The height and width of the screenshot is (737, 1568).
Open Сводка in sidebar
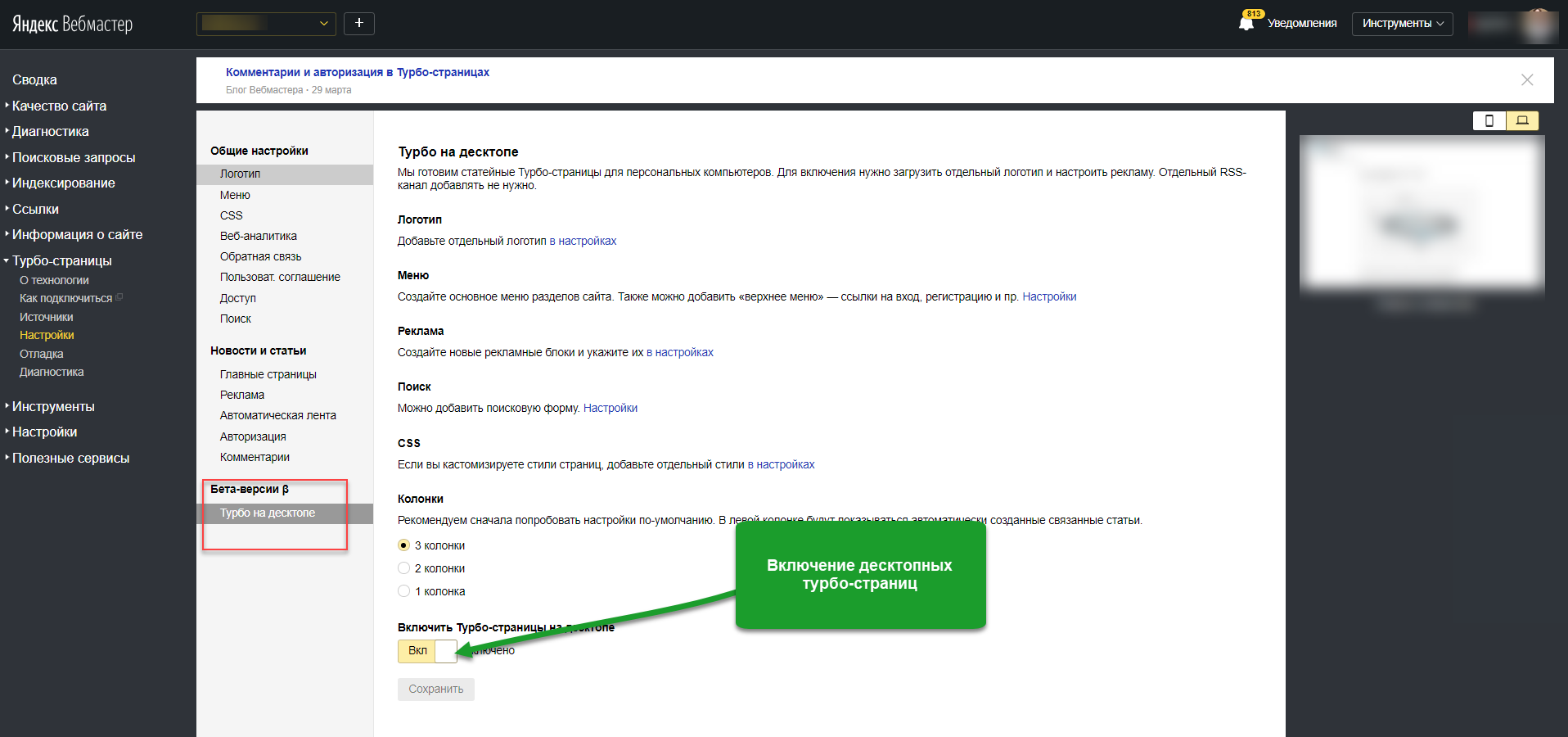click(34, 79)
